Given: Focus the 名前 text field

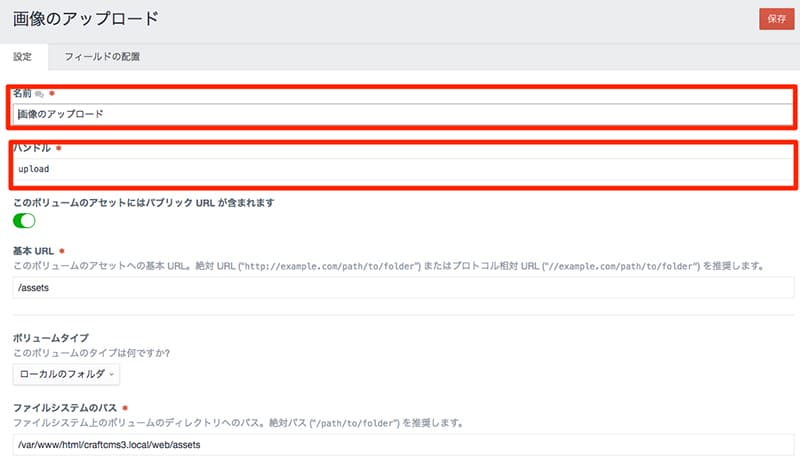Looking at the screenshot, I should point(400,114).
